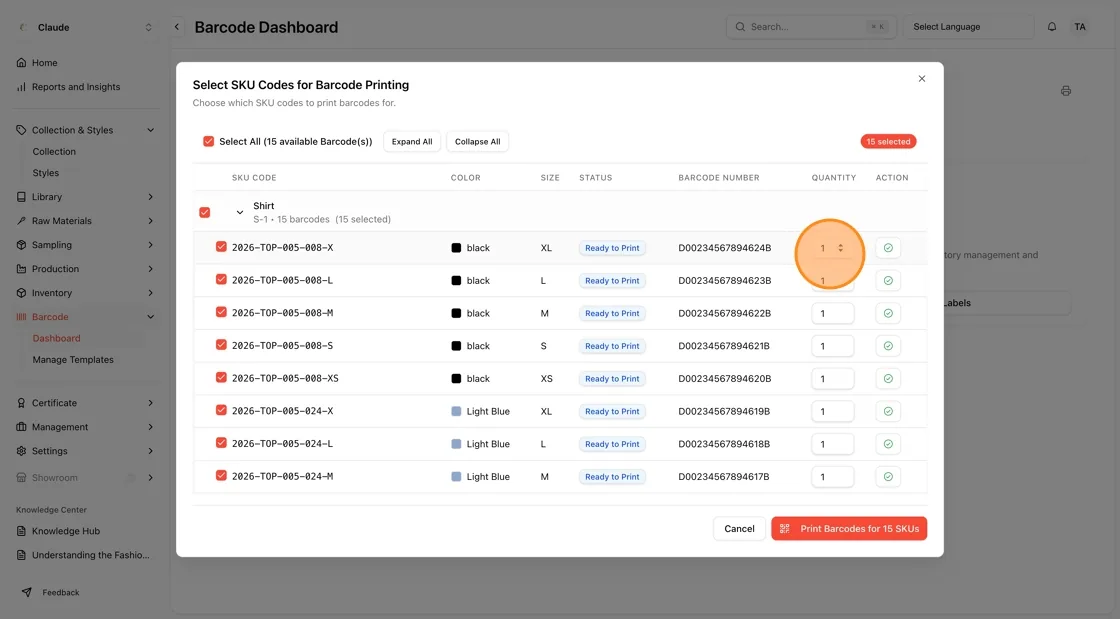
Task: Open the Select Language dropdown
Action: (x=969, y=27)
